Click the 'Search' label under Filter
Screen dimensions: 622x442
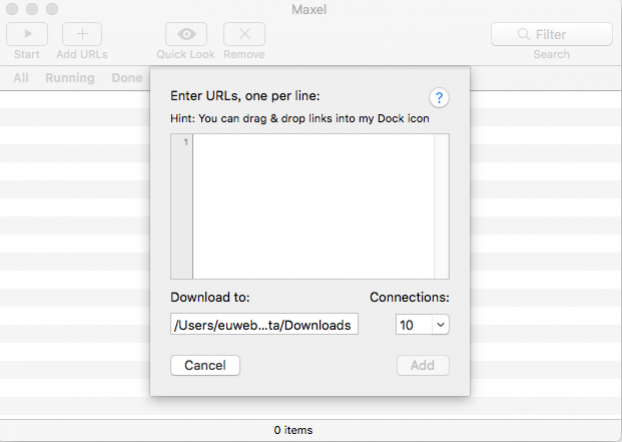552,54
